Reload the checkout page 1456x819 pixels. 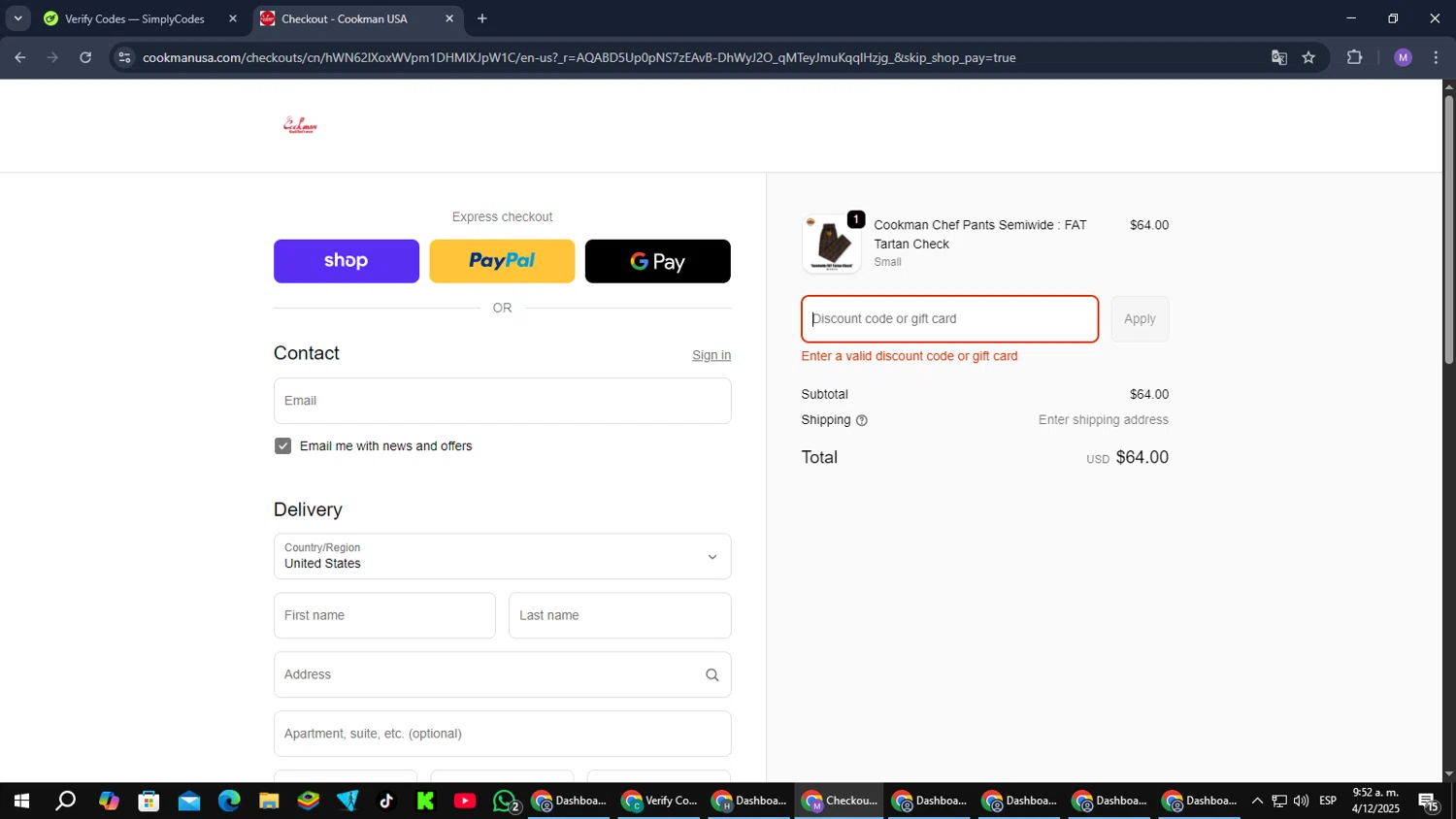85,57
